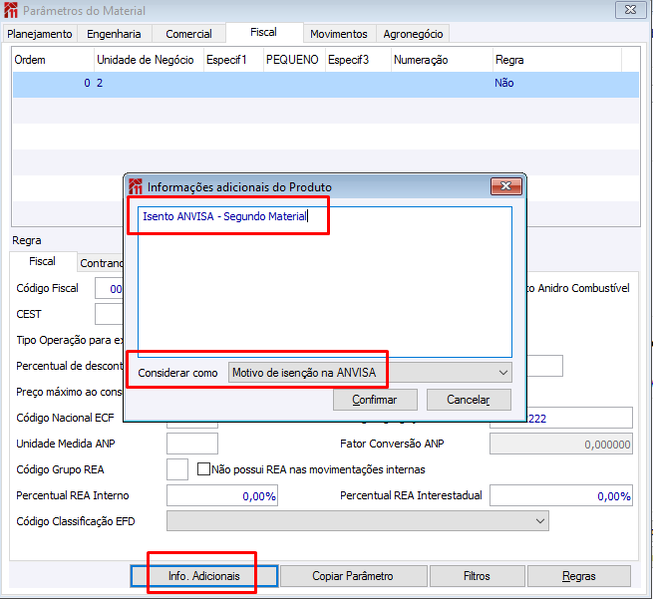This screenshot has width=653, height=599.
Task: Click the app icon in Parâmetros do Material title bar
Action: click(11, 10)
